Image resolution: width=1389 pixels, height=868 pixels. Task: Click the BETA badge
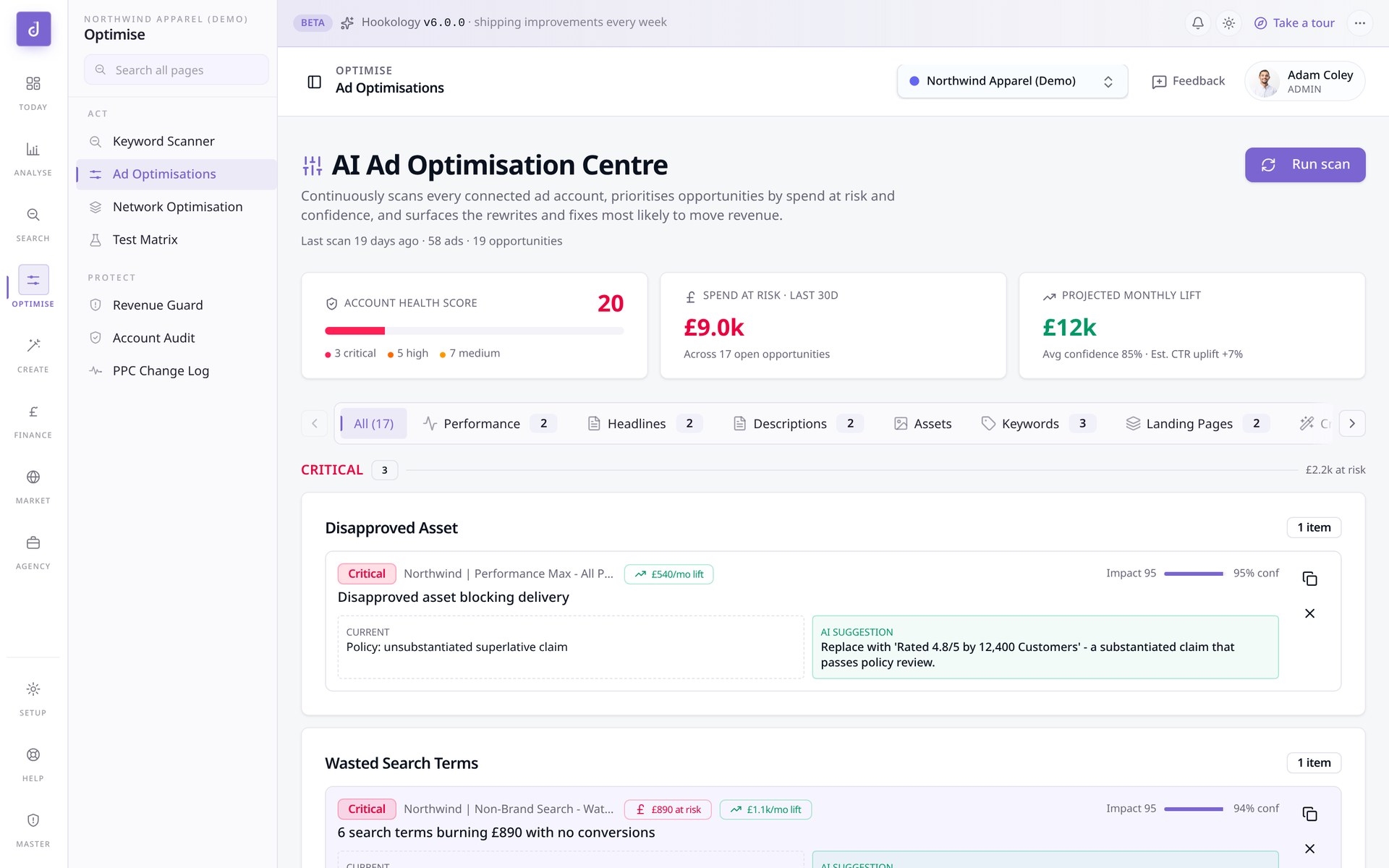[313, 22]
